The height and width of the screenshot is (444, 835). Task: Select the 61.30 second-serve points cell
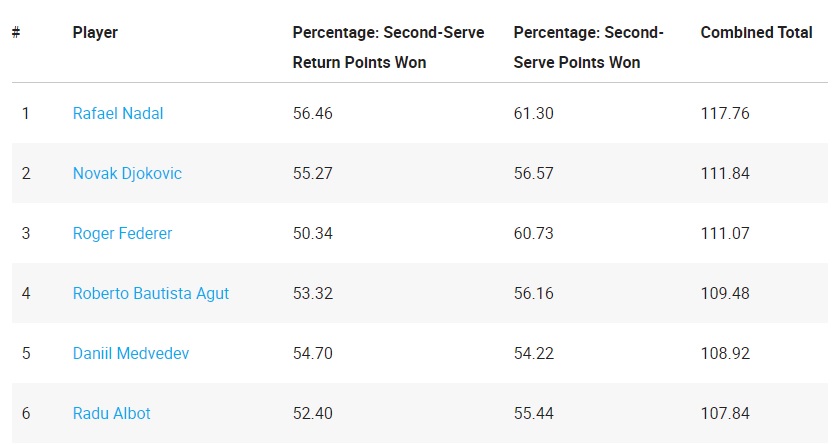[533, 113]
